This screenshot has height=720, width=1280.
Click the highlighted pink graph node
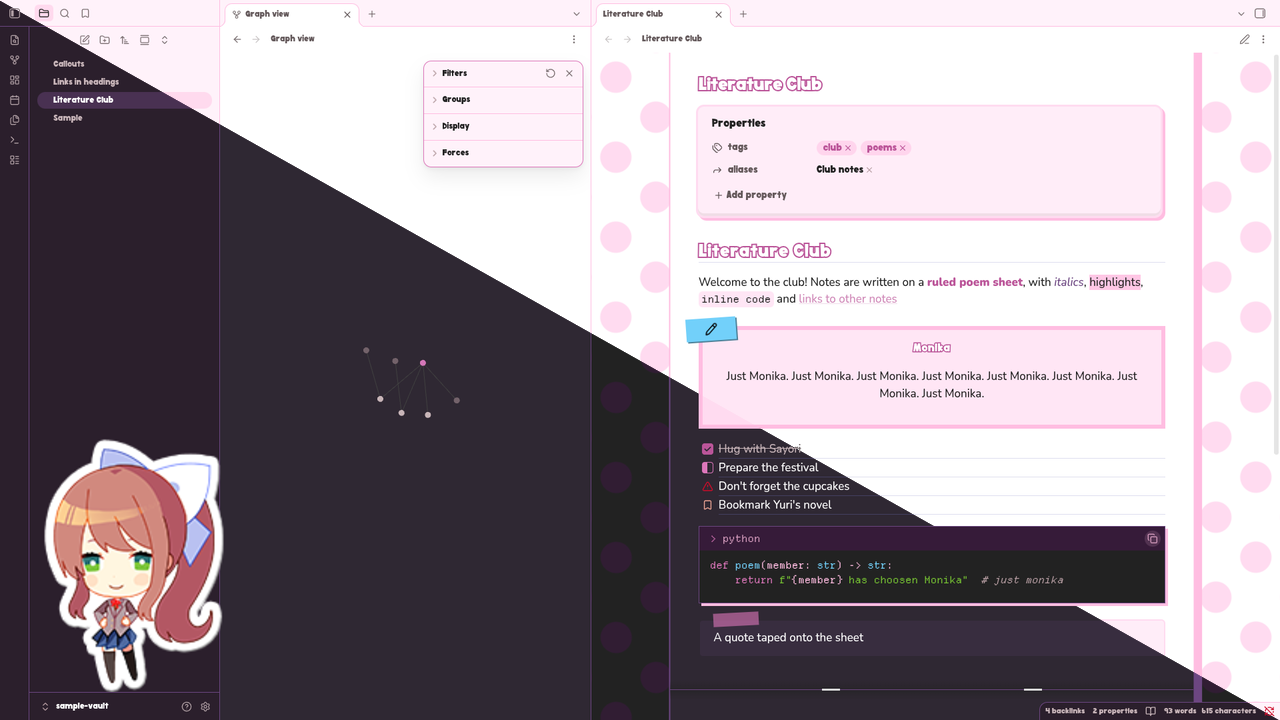[x=423, y=363]
